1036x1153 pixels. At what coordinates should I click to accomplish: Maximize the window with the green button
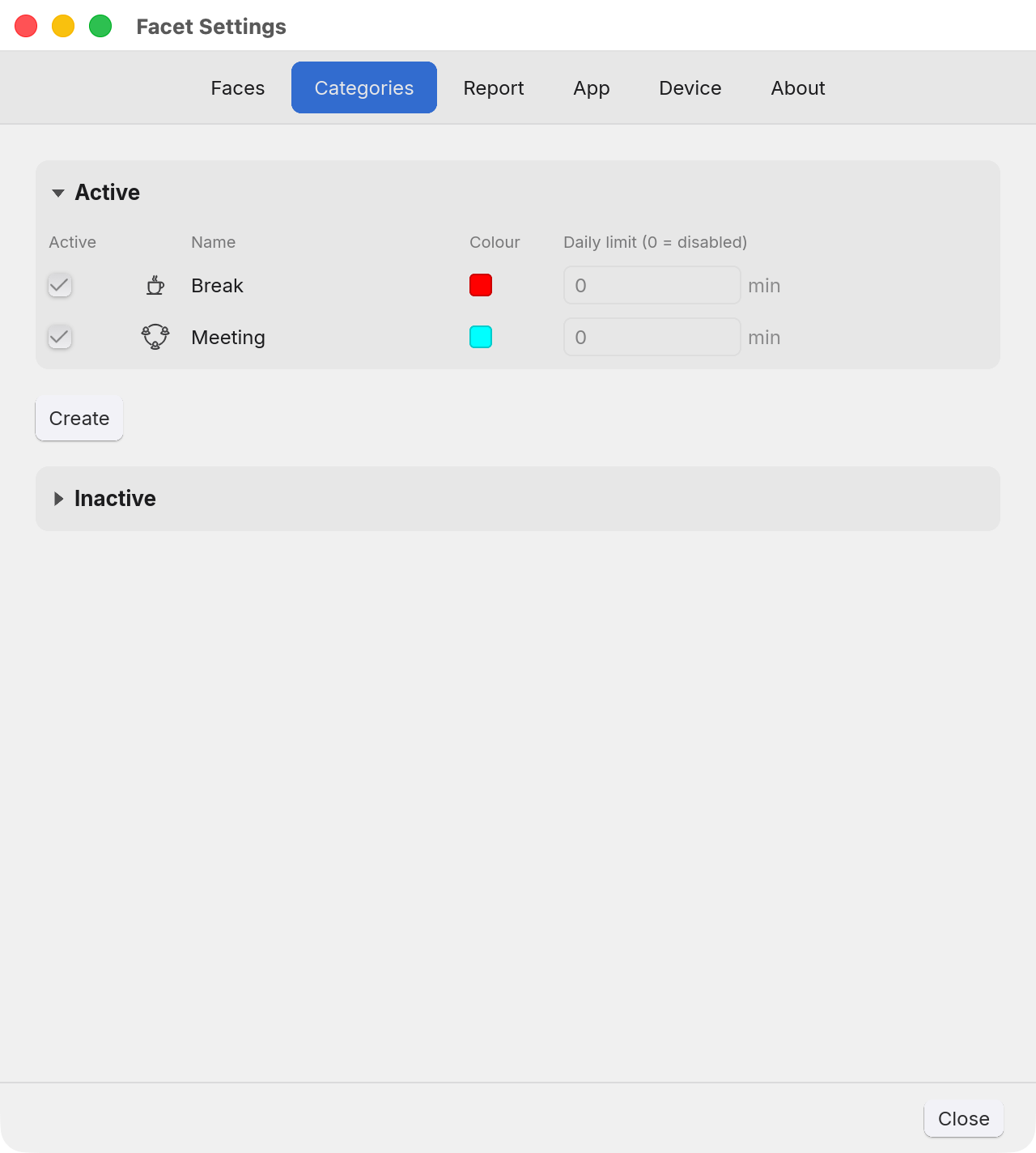pyautogui.click(x=100, y=26)
